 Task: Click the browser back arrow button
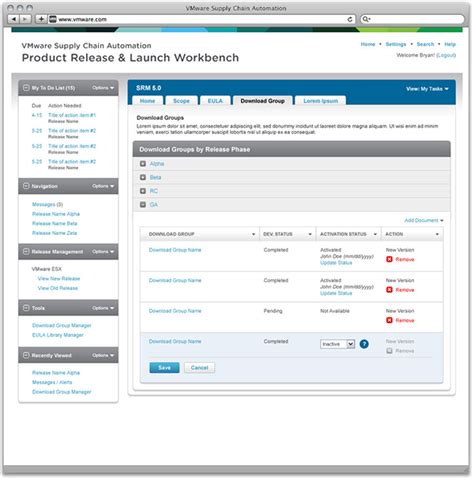[x=13, y=19]
